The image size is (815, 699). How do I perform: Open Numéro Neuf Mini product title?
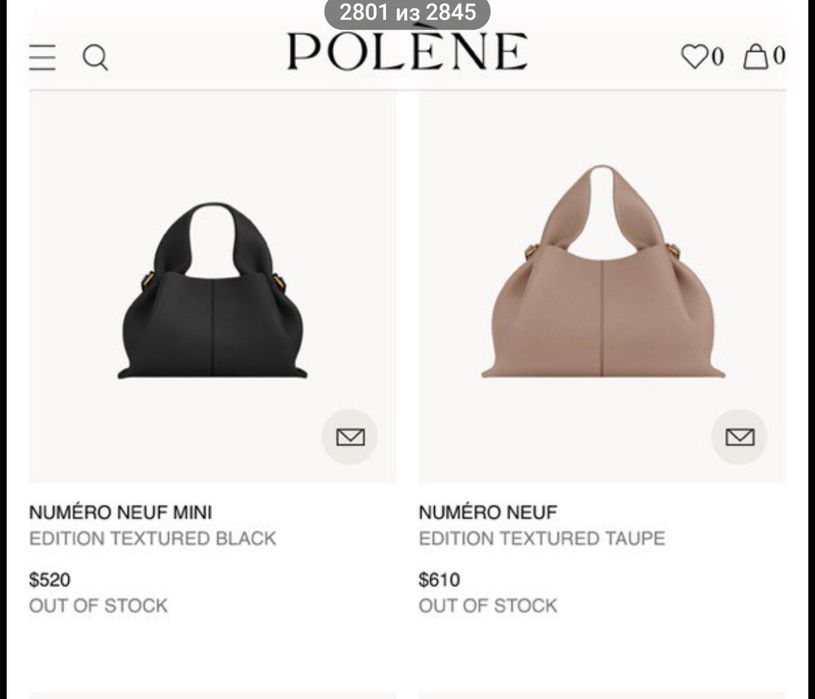[120, 513]
